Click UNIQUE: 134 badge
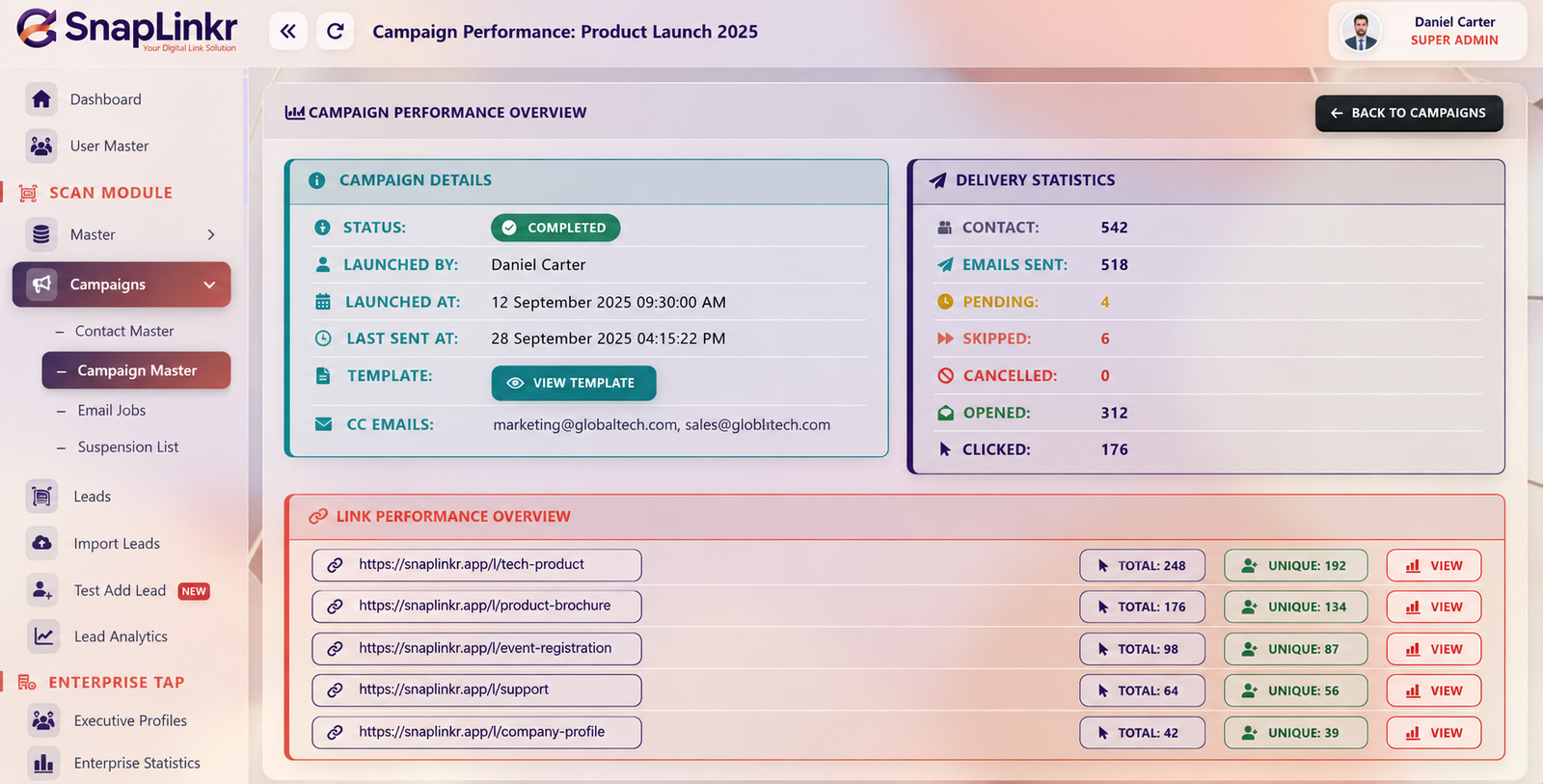The image size is (1543, 784). 1296,607
